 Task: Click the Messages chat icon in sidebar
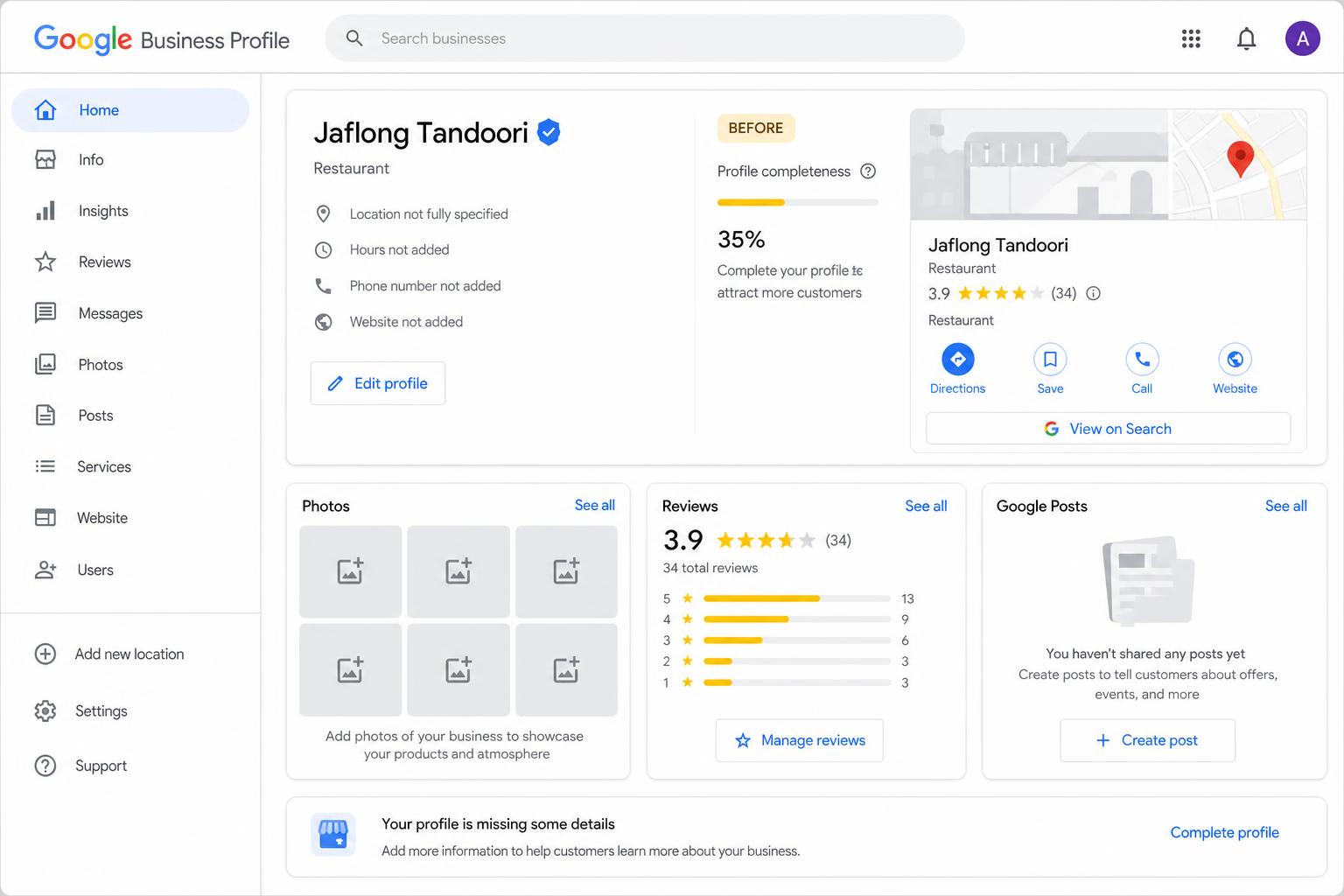(45, 313)
